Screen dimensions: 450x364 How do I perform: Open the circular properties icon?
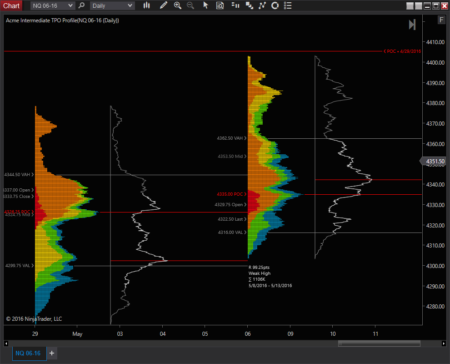click(x=275, y=5)
